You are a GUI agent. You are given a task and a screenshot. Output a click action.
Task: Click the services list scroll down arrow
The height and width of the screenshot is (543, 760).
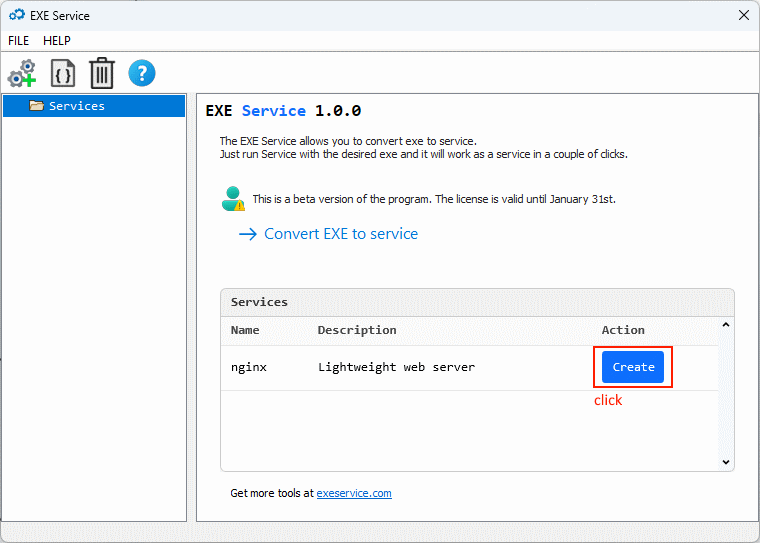726,462
